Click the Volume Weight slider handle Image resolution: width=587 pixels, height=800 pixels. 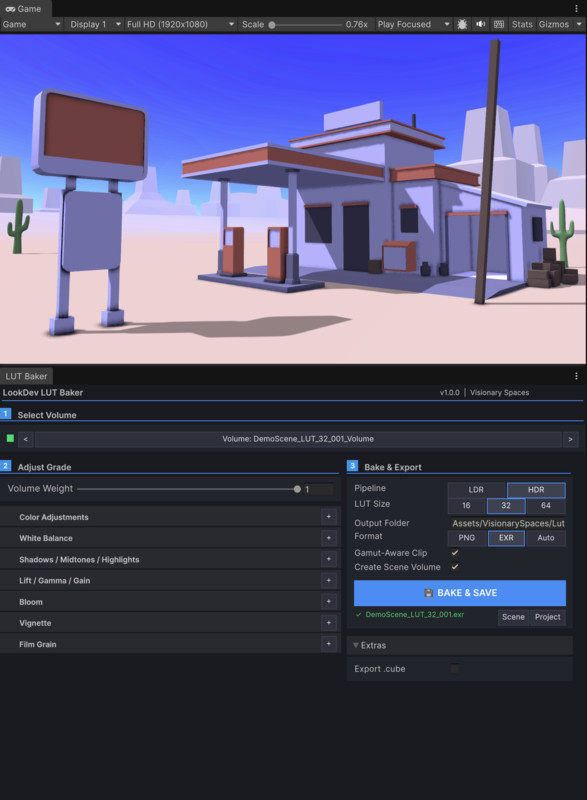tap(297, 489)
